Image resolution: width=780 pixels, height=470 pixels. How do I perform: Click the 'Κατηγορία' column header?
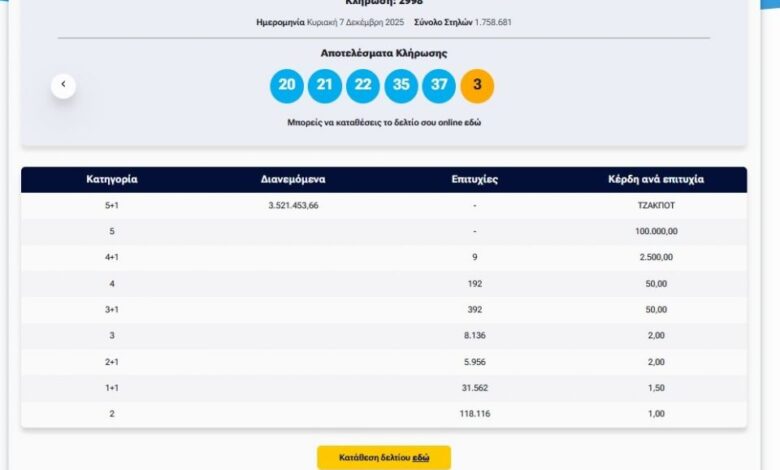click(x=112, y=180)
